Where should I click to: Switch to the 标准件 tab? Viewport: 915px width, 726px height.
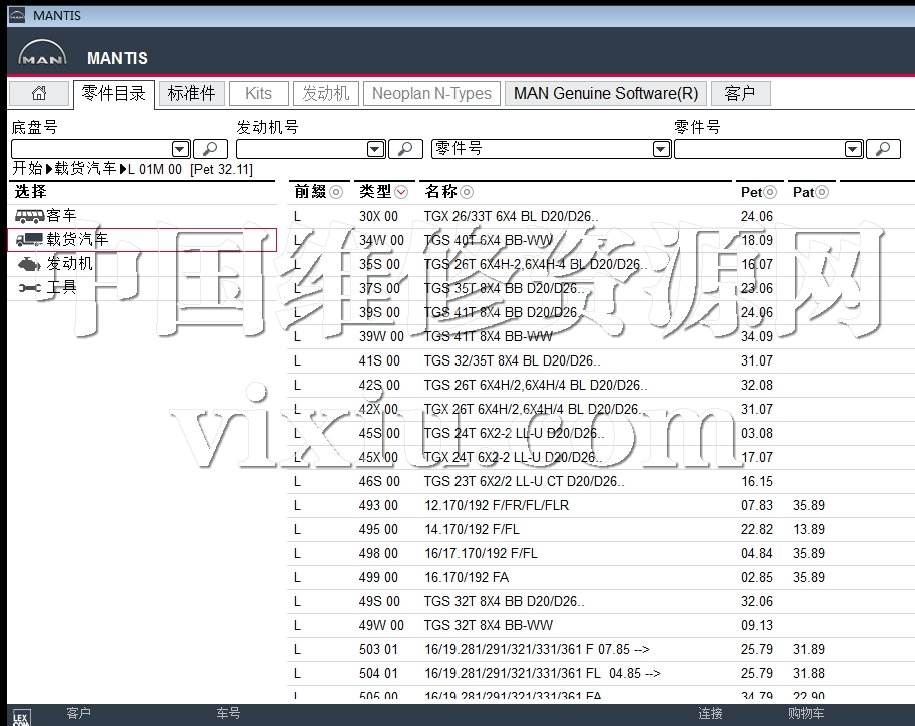point(191,94)
